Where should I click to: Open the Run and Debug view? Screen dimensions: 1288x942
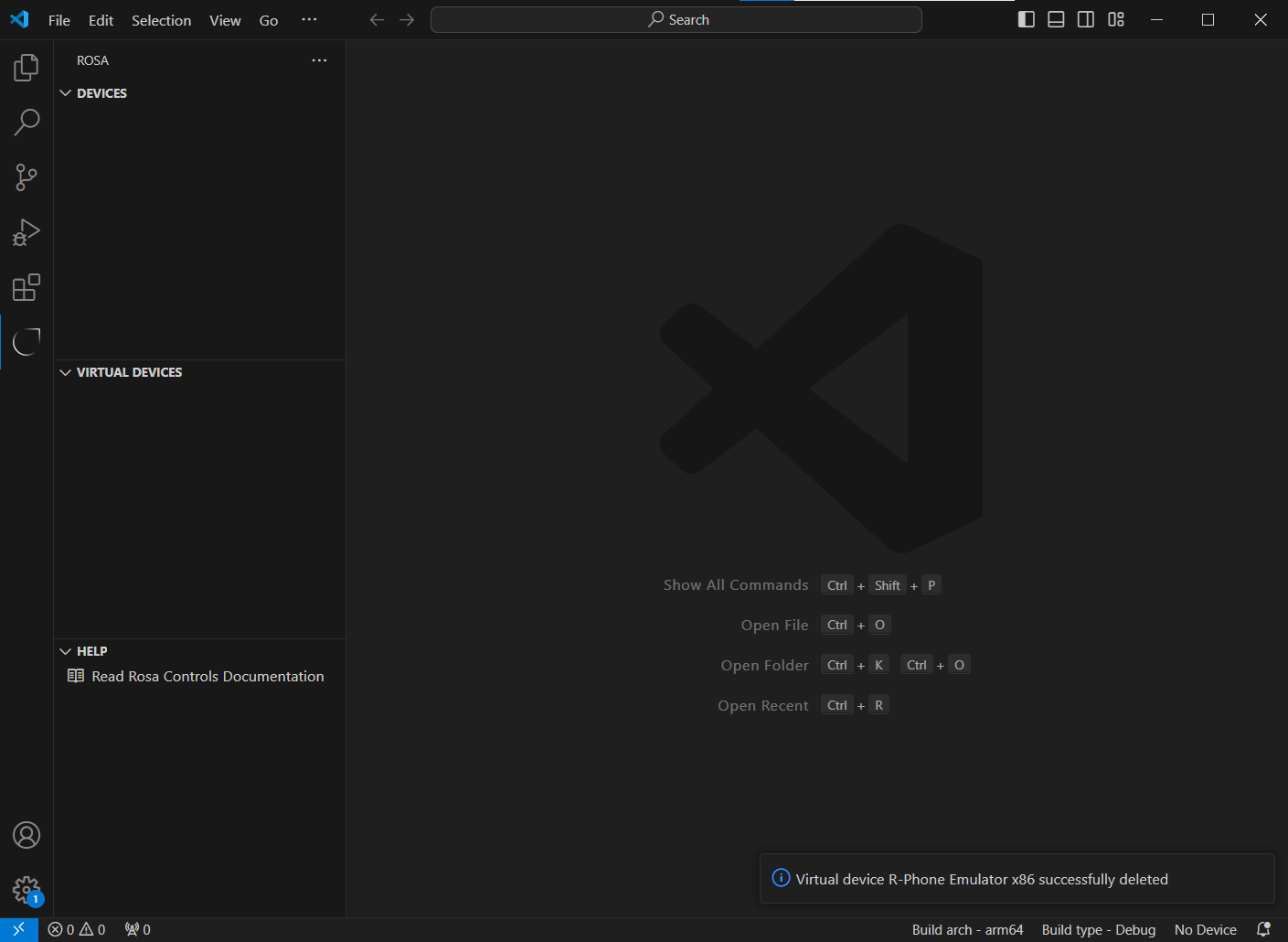coord(27,232)
